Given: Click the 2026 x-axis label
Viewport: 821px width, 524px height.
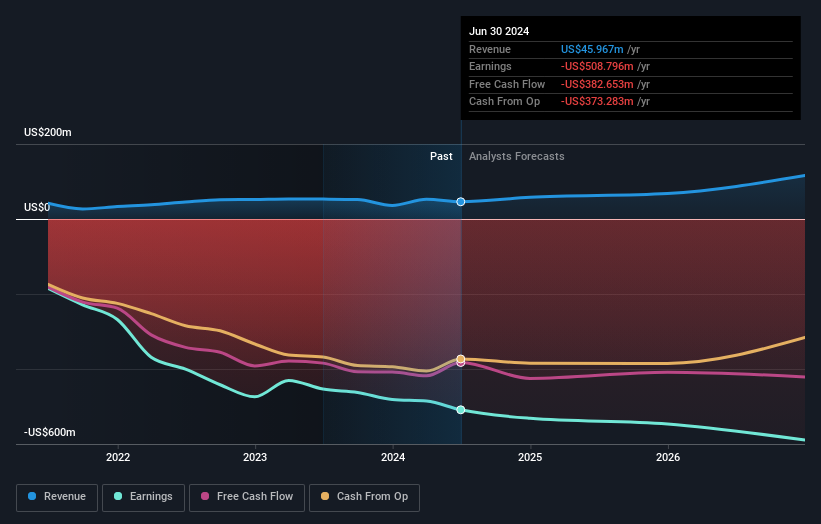Looking at the screenshot, I should click(x=668, y=457).
